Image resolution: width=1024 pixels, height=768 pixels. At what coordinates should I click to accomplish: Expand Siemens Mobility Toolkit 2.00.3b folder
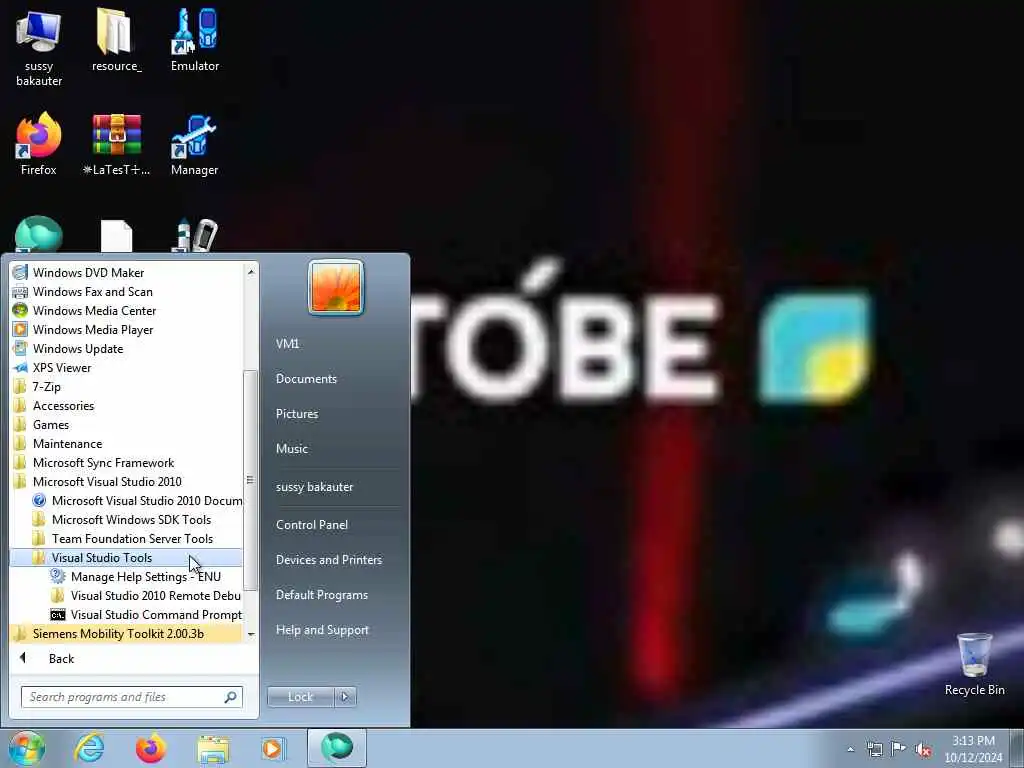127,633
